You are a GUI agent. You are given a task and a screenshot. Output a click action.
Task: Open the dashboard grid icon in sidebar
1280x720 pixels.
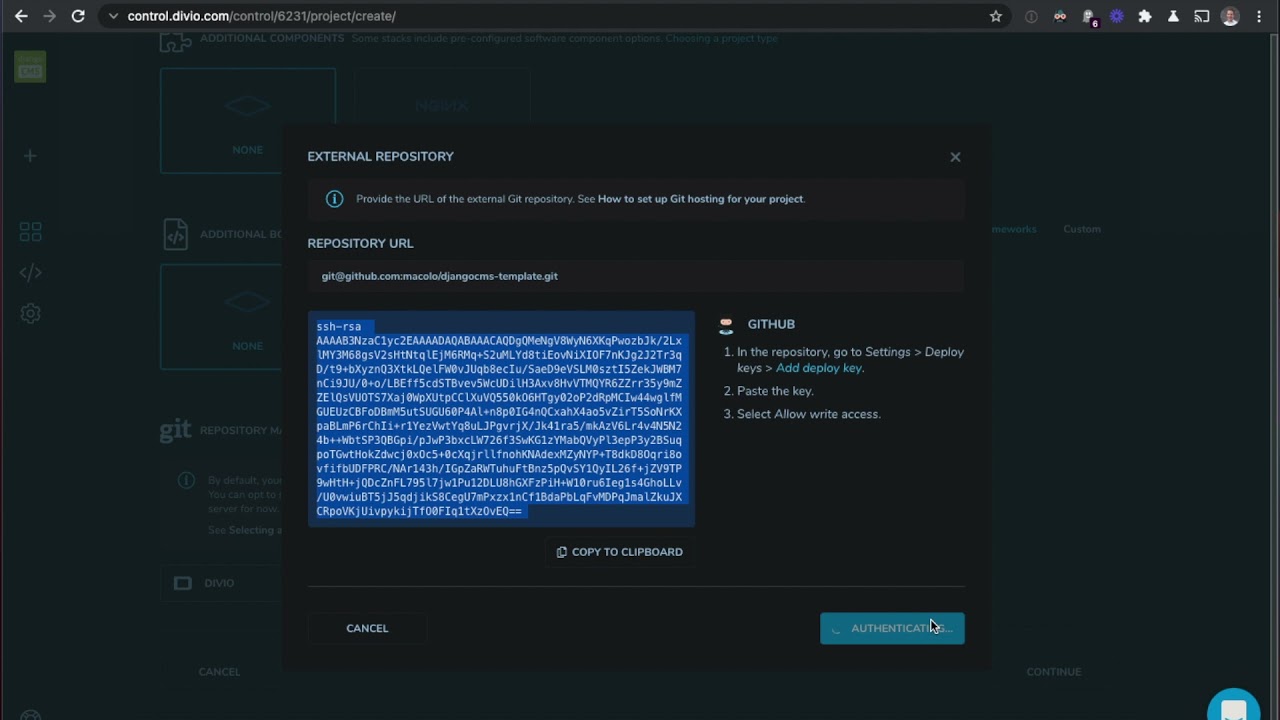pos(30,232)
